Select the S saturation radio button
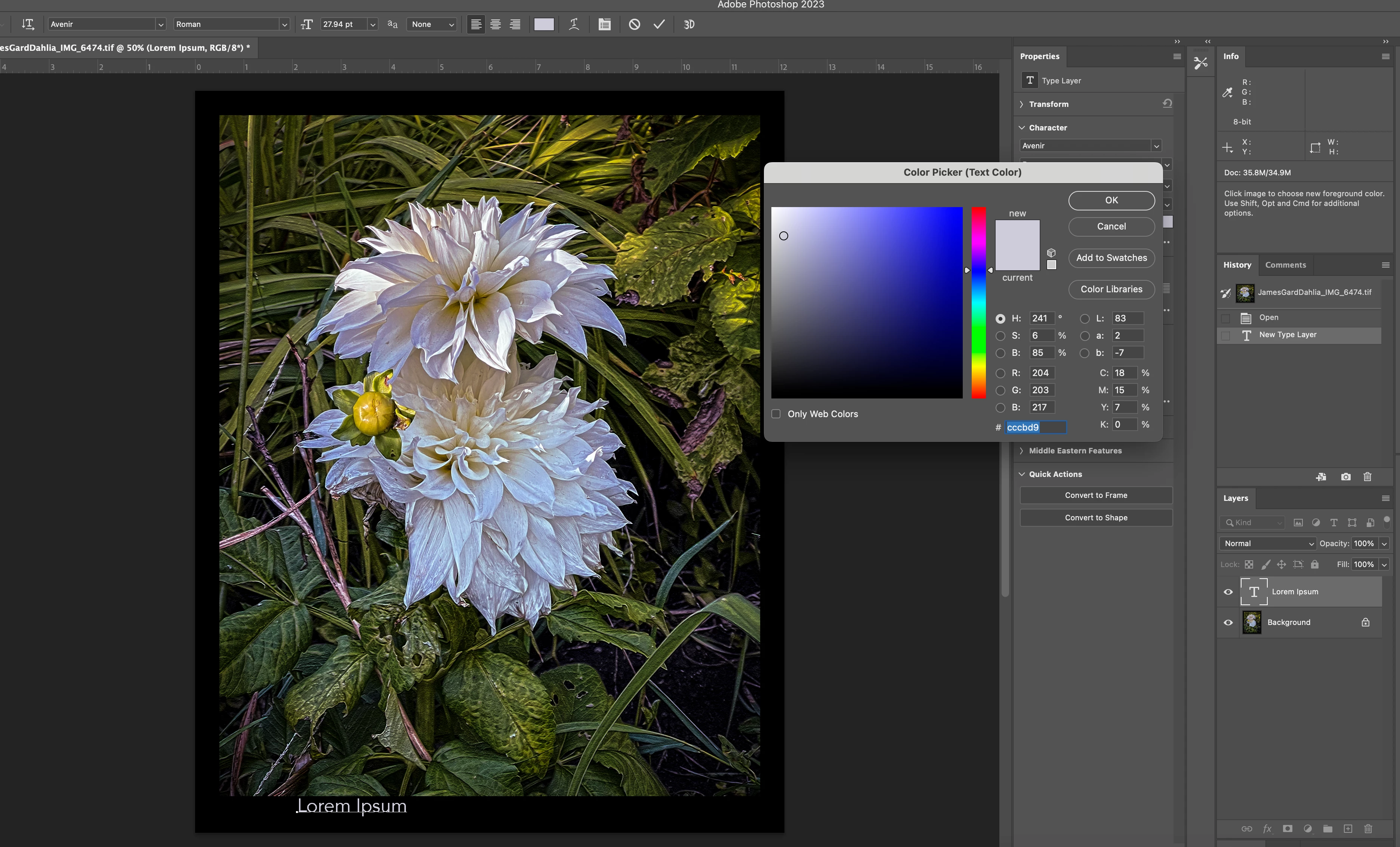Screen dimensions: 1400x847 click(1000, 336)
